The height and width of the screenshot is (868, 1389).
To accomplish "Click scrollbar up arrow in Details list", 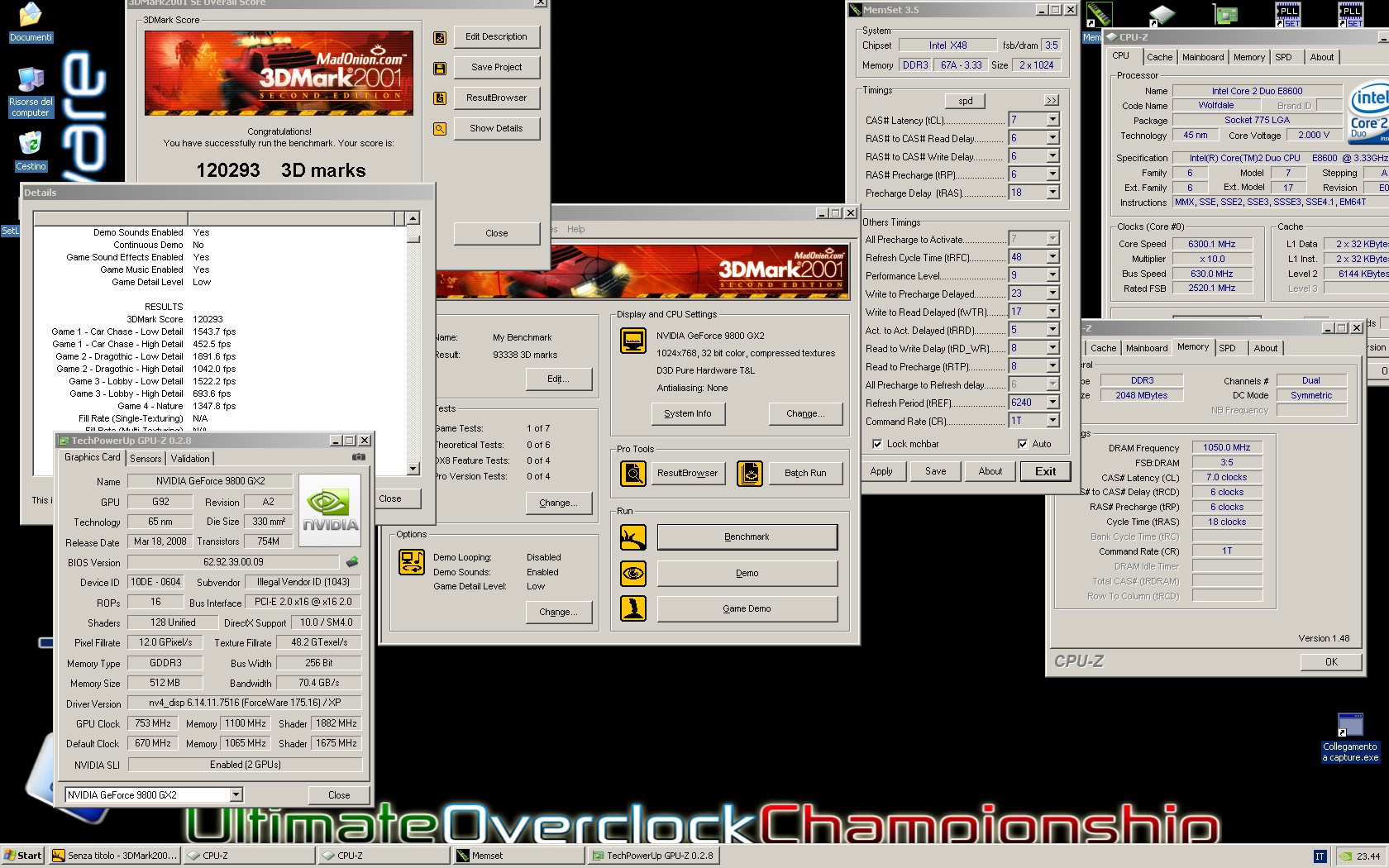I will (413, 218).
